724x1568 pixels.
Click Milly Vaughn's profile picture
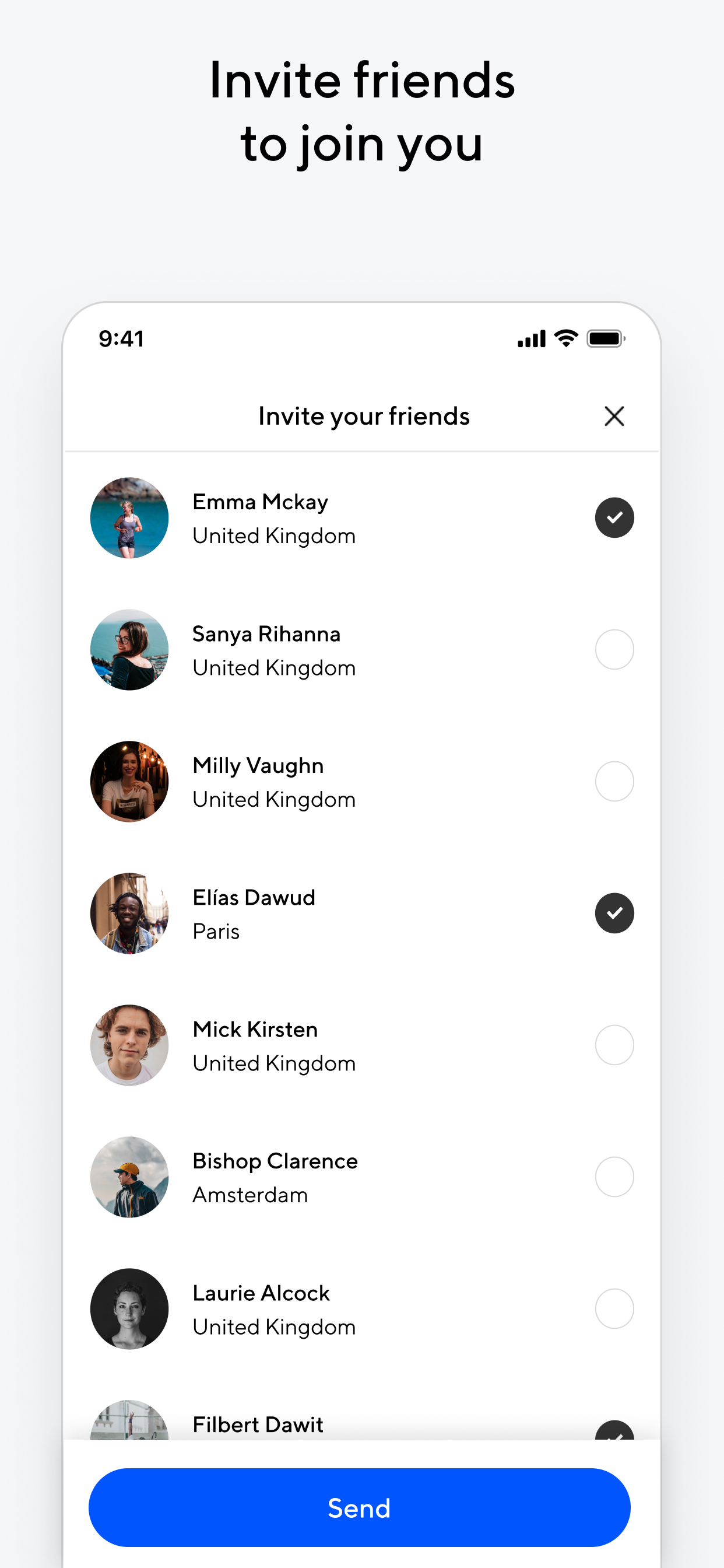[x=129, y=782]
